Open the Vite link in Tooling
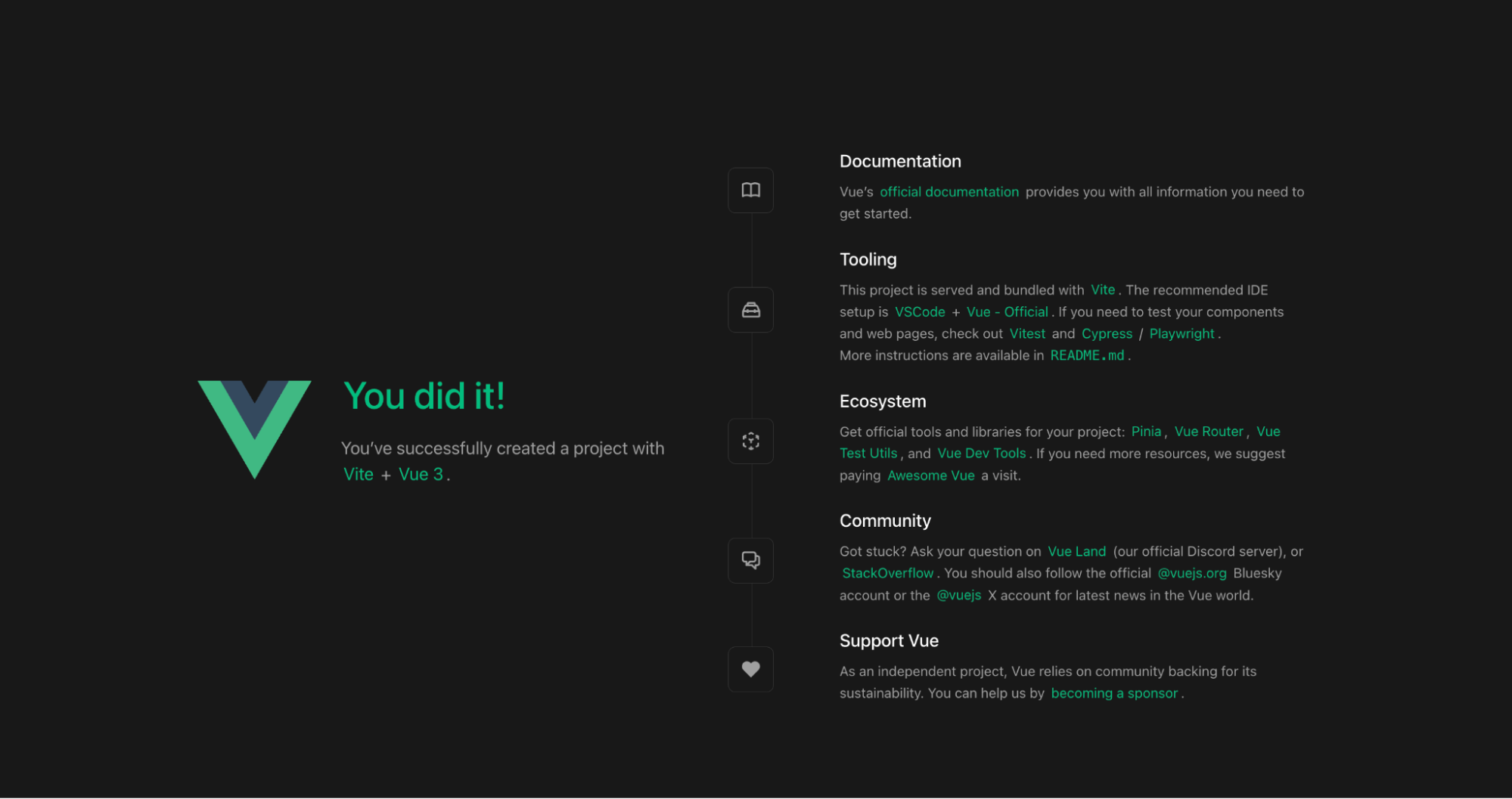Screen dimensions: 1512x799 1103,290
